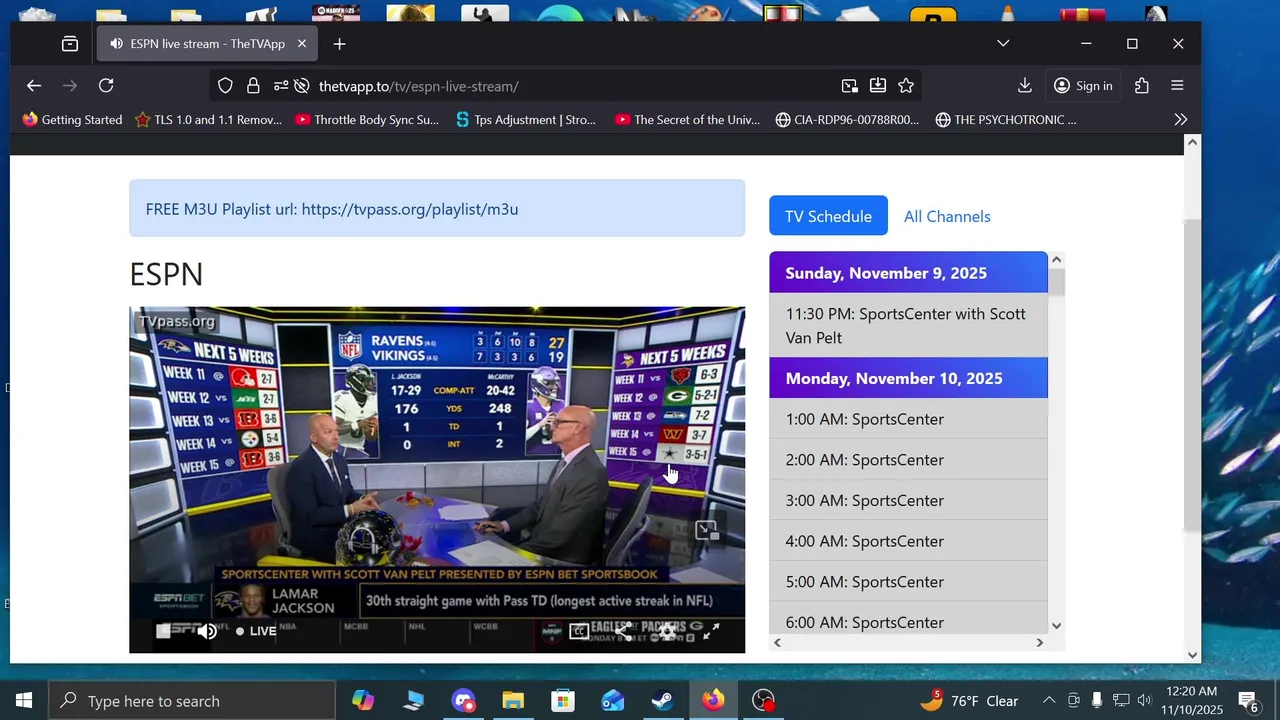Stop the ESPN video stream
This screenshot has height=720, width=1280.
[164, 631]
